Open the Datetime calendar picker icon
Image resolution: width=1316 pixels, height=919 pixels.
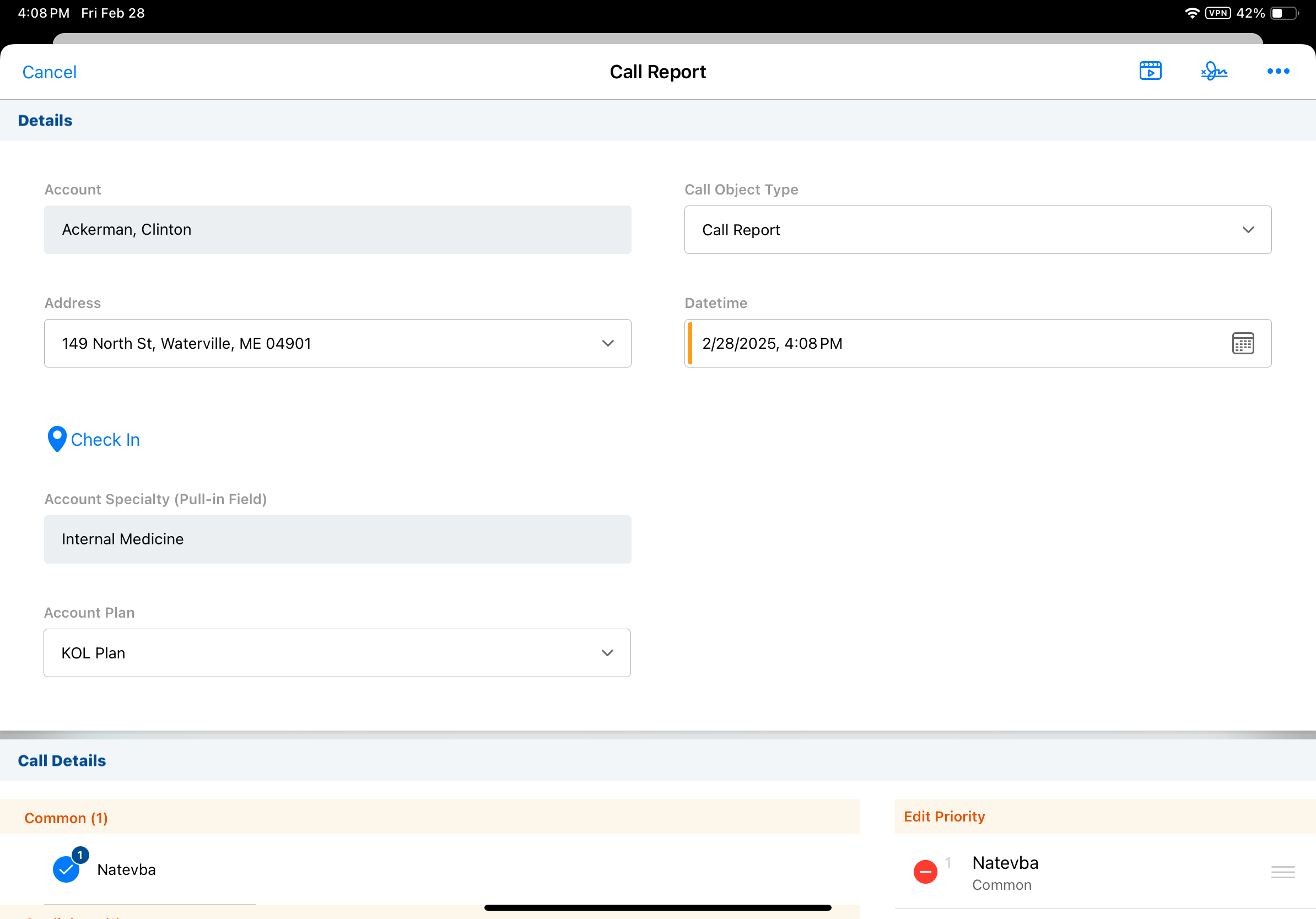click(x=1243, y=343)
